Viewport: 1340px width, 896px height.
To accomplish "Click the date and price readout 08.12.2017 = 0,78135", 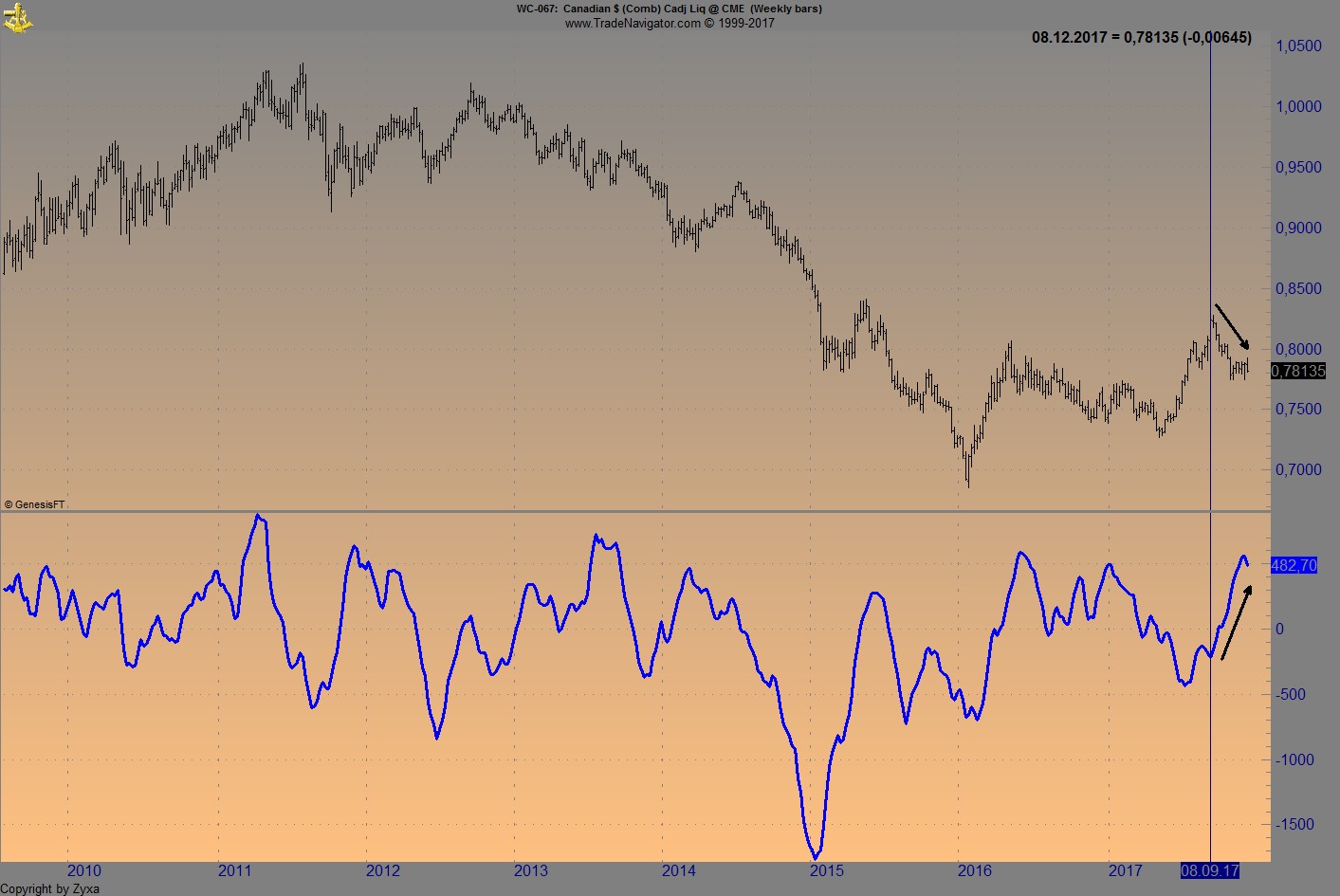I will 1105,38.
